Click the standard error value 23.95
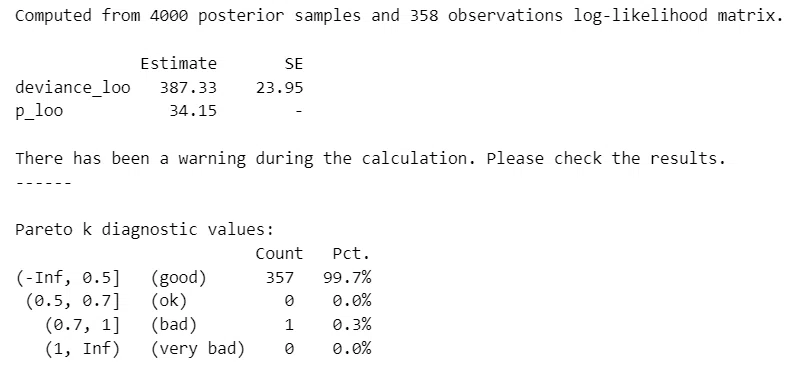Image resolution: width=793 pixels, height=369 pixels. click(279, 87)
